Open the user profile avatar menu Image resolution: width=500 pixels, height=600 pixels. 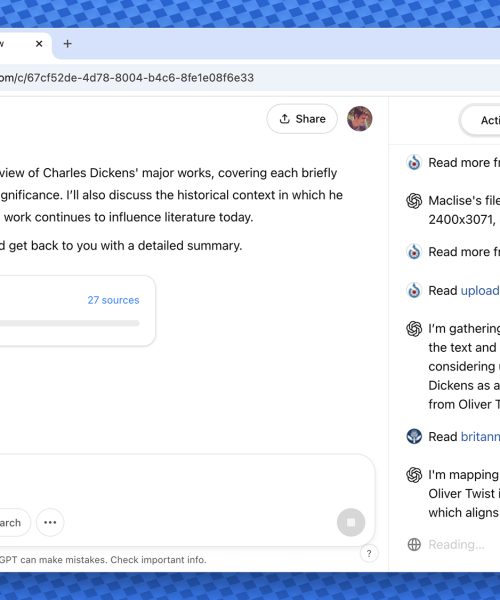coord(360,119)
